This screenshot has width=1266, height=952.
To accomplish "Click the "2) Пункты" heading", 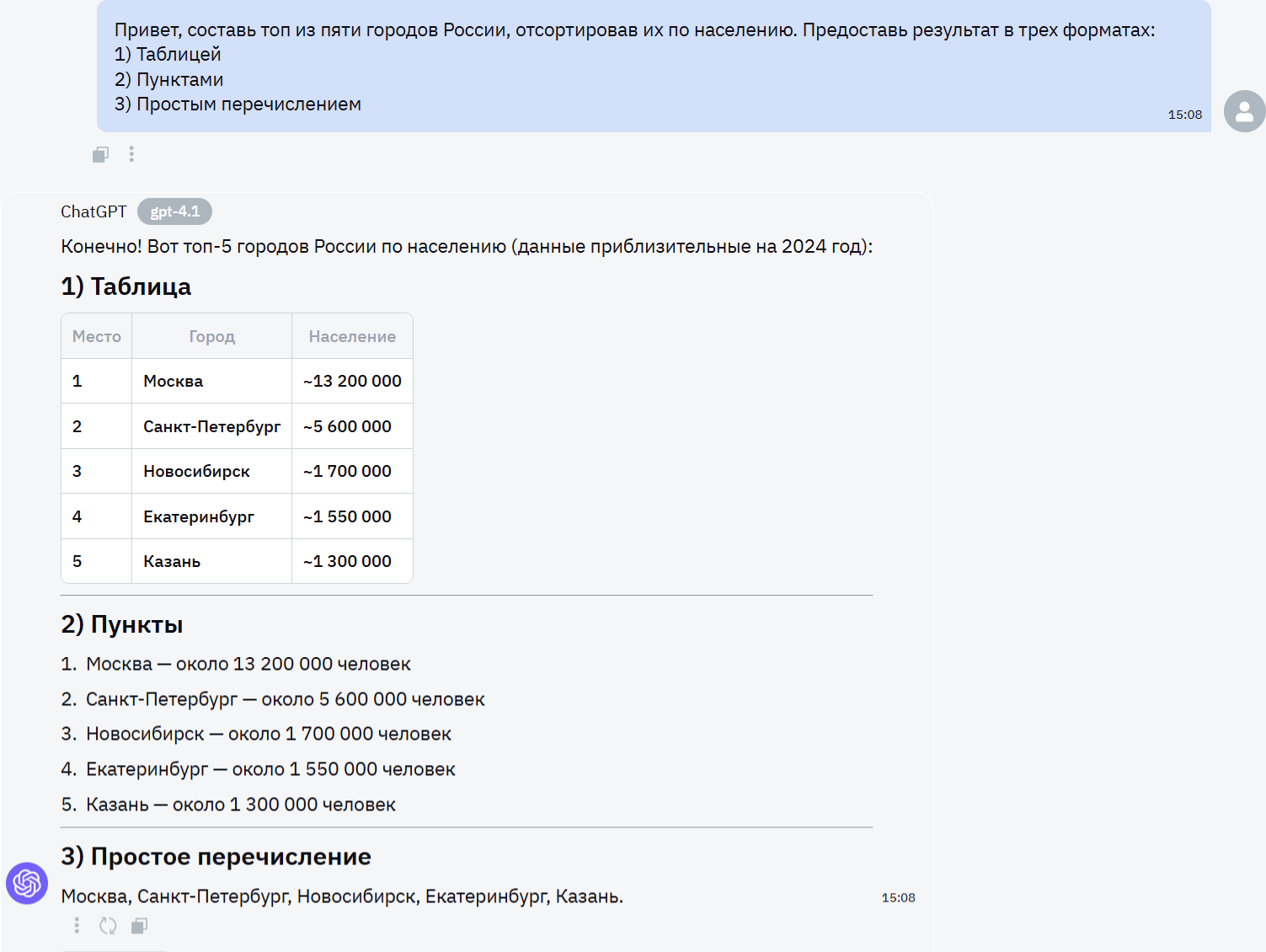I will pyautogui.click(x=122, y=624).
